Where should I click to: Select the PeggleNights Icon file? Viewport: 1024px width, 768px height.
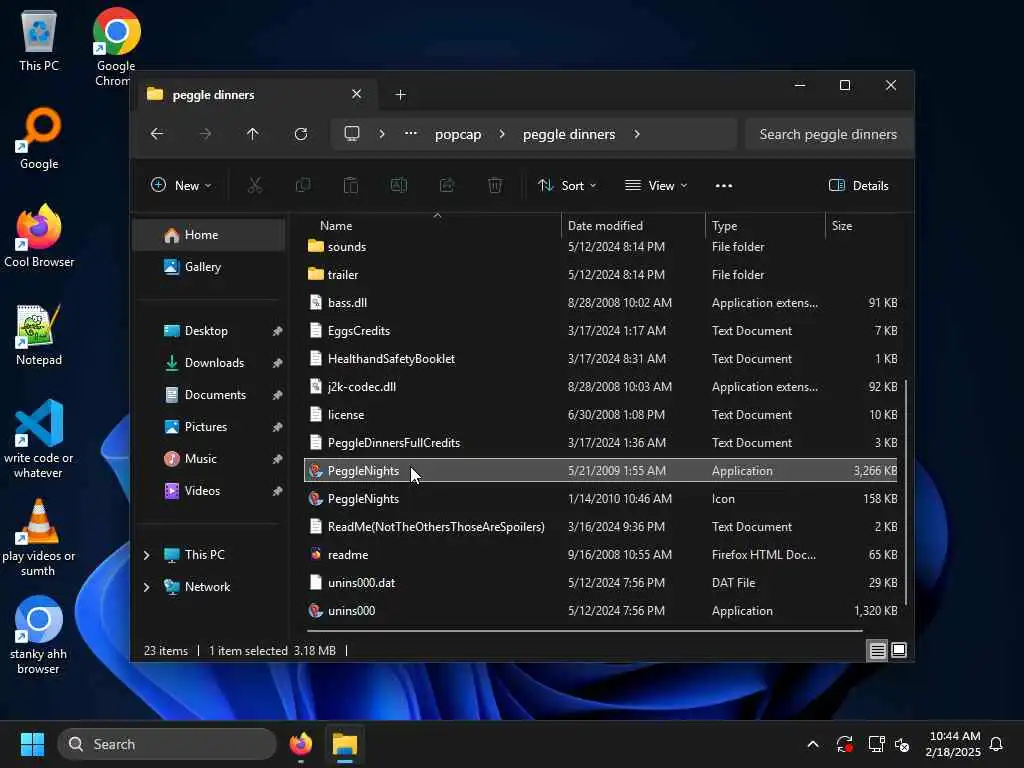pyautogui.click(x=601, y=498)
